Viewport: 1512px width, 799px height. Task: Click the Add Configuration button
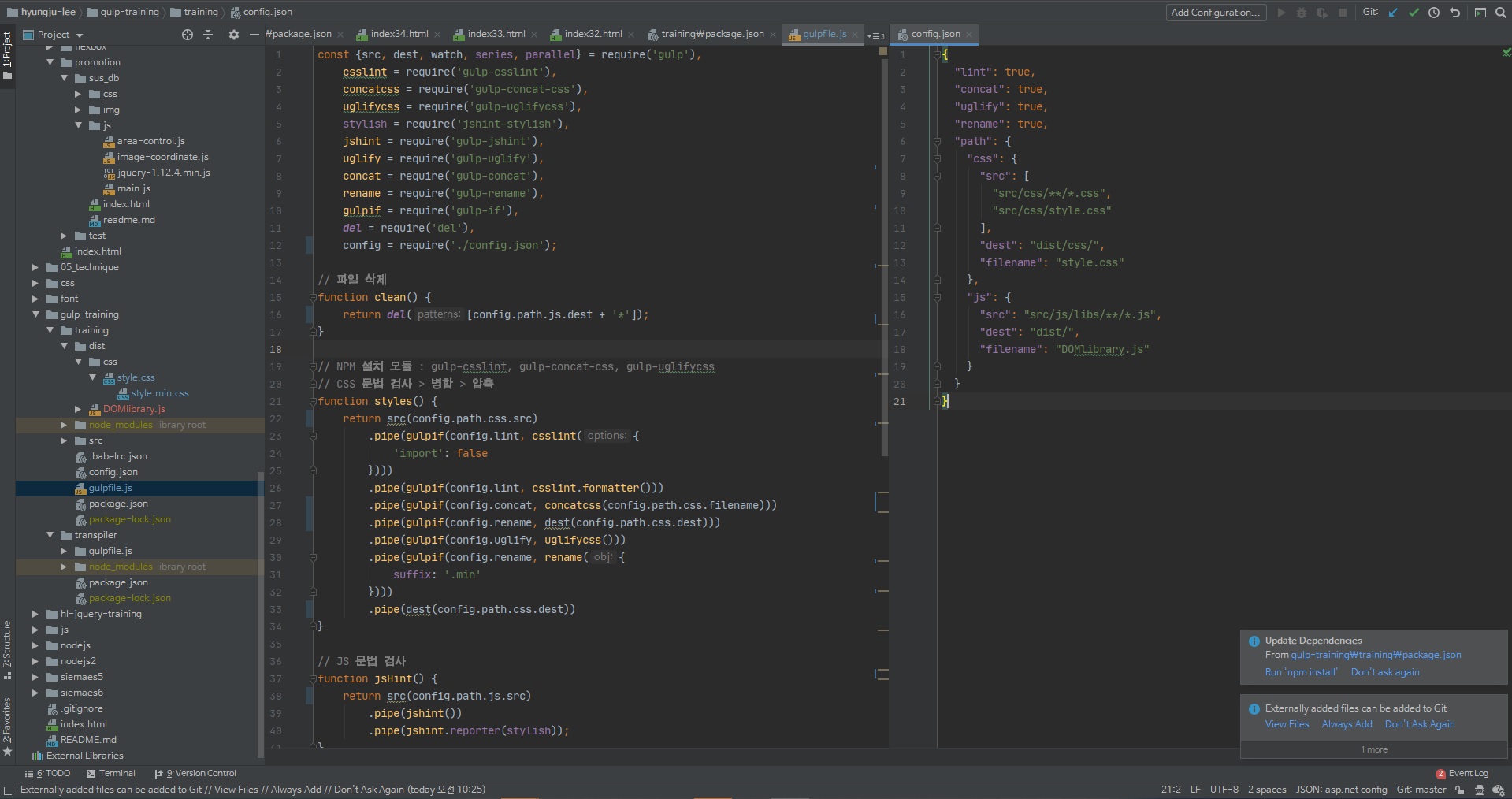[x=1216, y=13]
